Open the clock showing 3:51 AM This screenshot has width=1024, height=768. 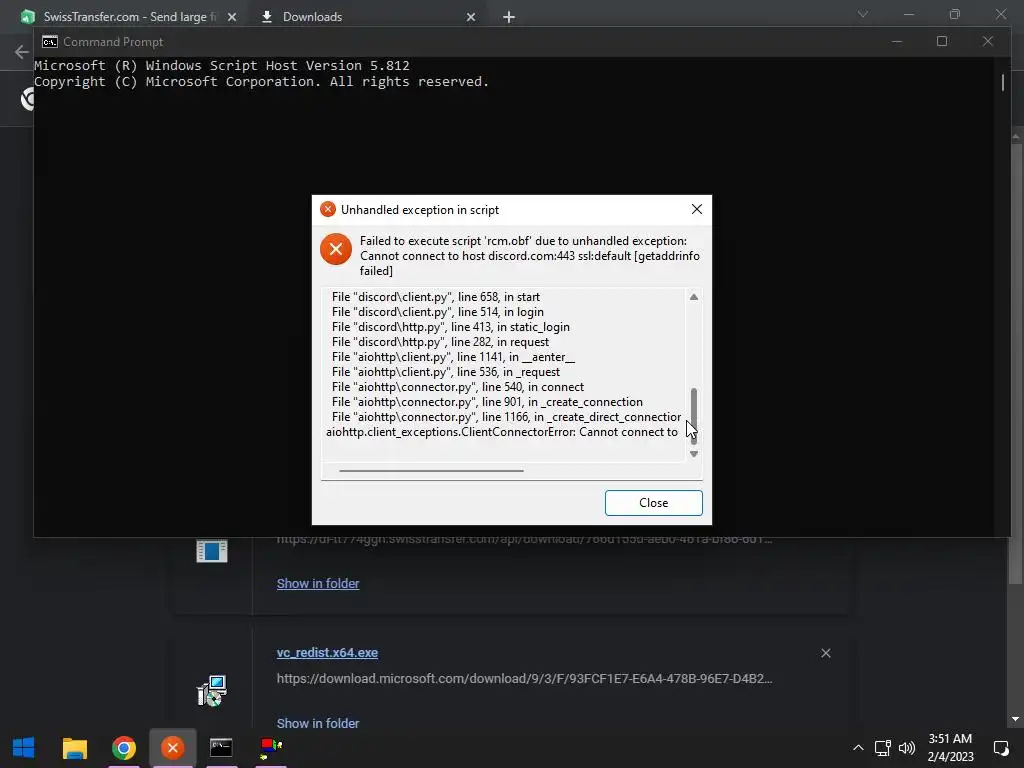[950, 748]
